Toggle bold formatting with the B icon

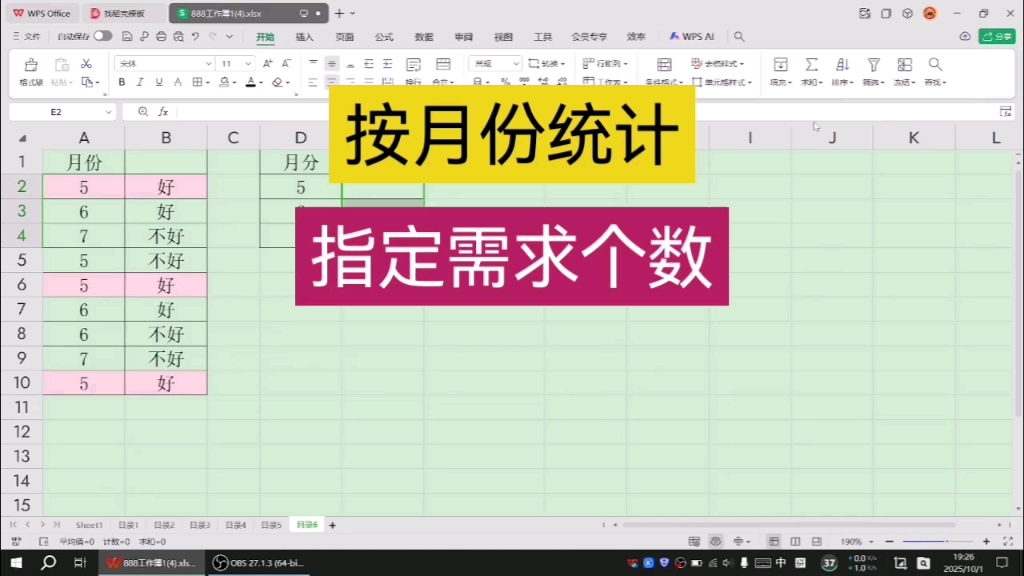(121, 82)
